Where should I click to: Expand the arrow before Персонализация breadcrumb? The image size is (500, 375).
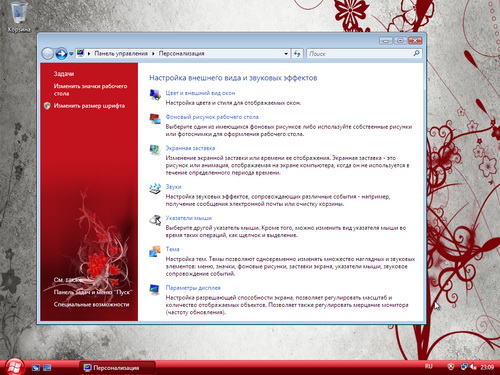(153, 54)
